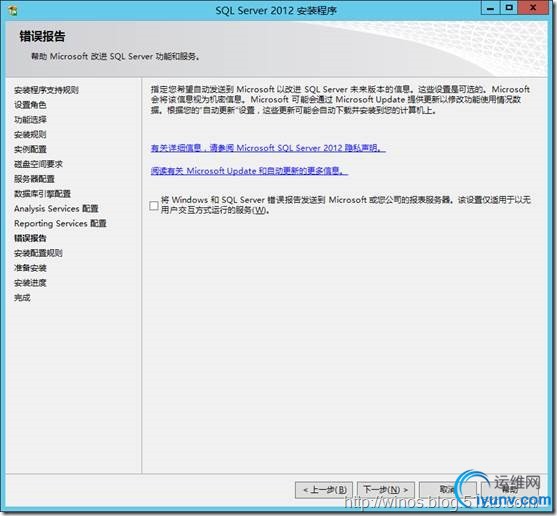The image size is (557, 516).
Task: Click the description paragraph about Microsoft improvement data
Action: click(x=340, y=100)
